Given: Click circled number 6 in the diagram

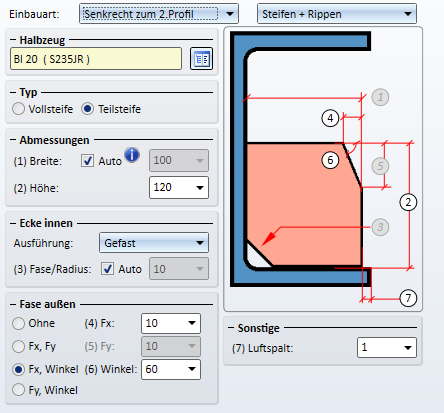Looking at the screenshot, I should tap(330, 160).
